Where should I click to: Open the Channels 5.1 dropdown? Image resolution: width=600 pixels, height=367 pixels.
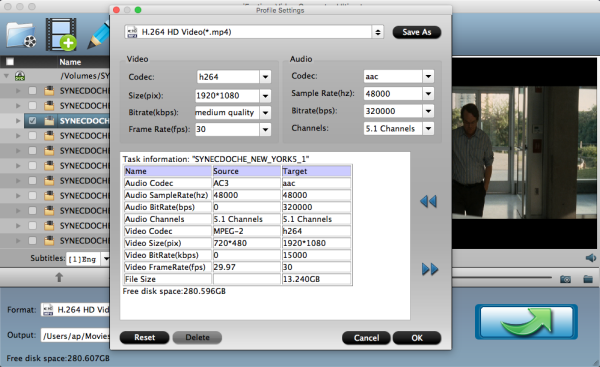[428, 129]
